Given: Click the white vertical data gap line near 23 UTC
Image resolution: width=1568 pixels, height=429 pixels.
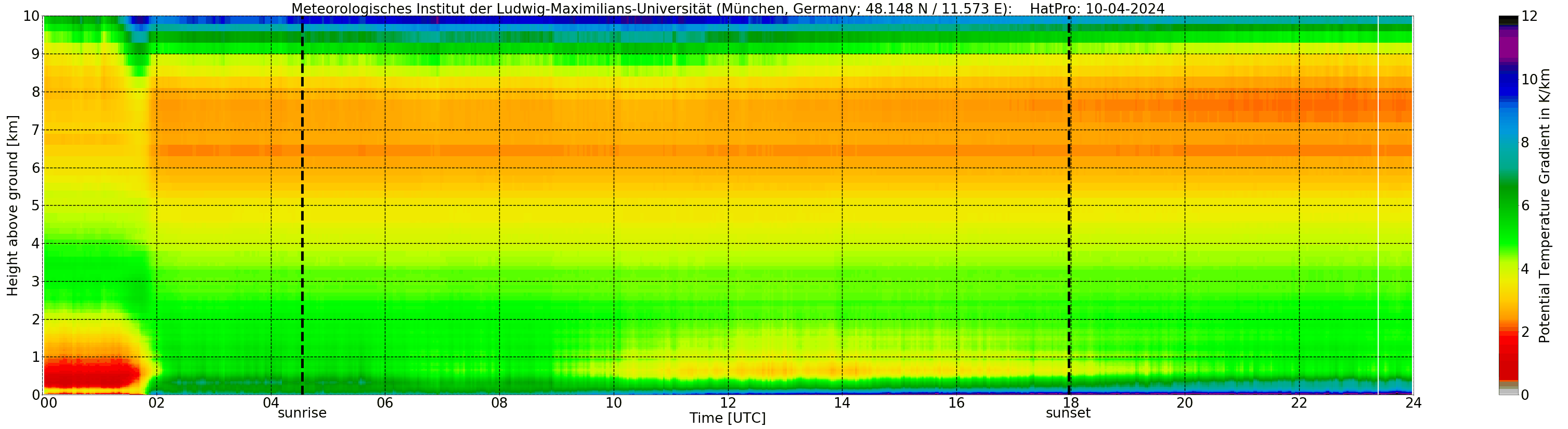Looking at the screenshot, I should coord(1378,205).
